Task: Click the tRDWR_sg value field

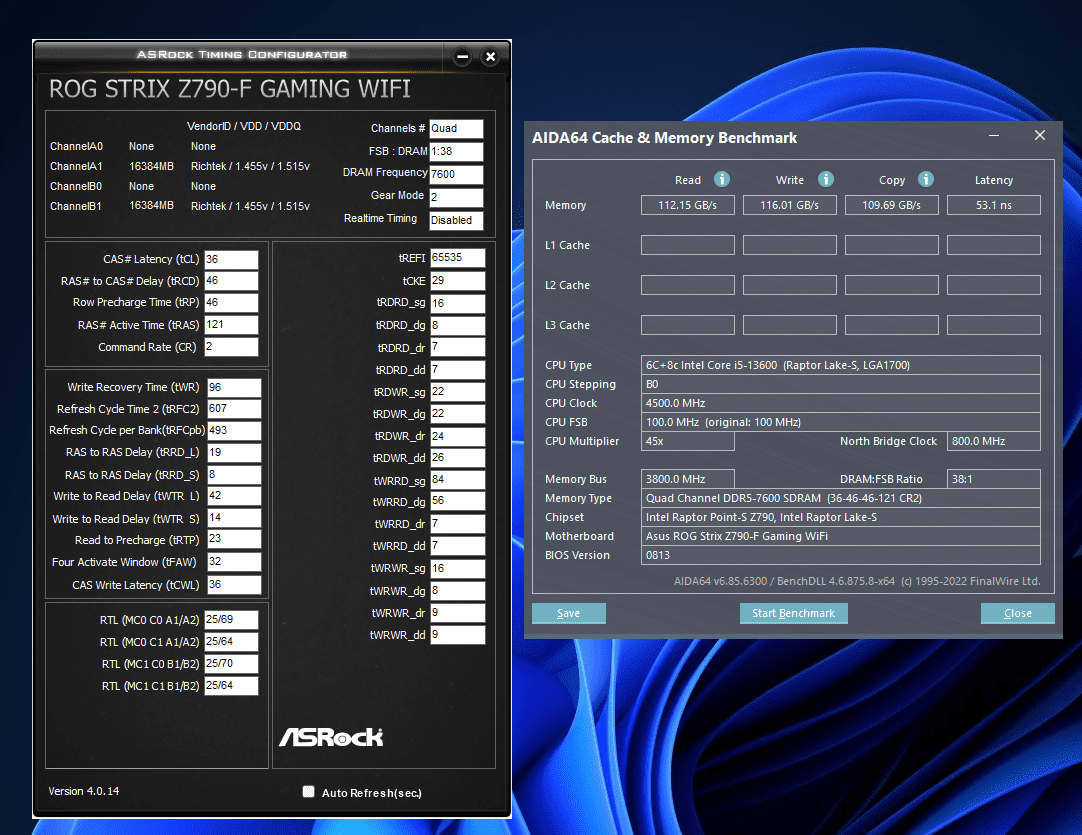Action: pyautogui.click(x=458, y=392)
